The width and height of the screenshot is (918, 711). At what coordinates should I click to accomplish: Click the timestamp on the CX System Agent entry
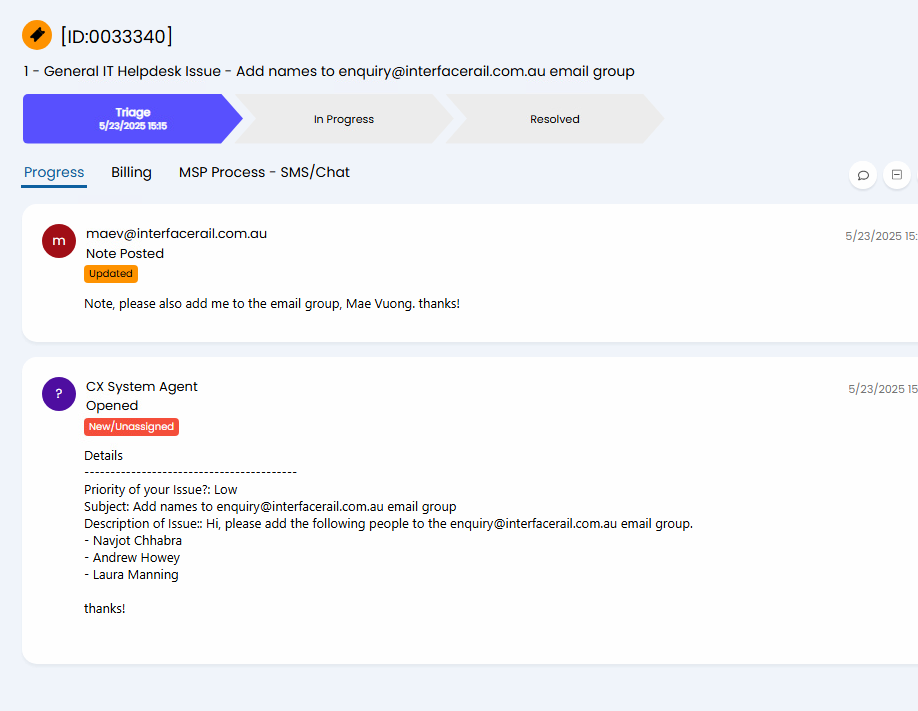pos(883,389)
